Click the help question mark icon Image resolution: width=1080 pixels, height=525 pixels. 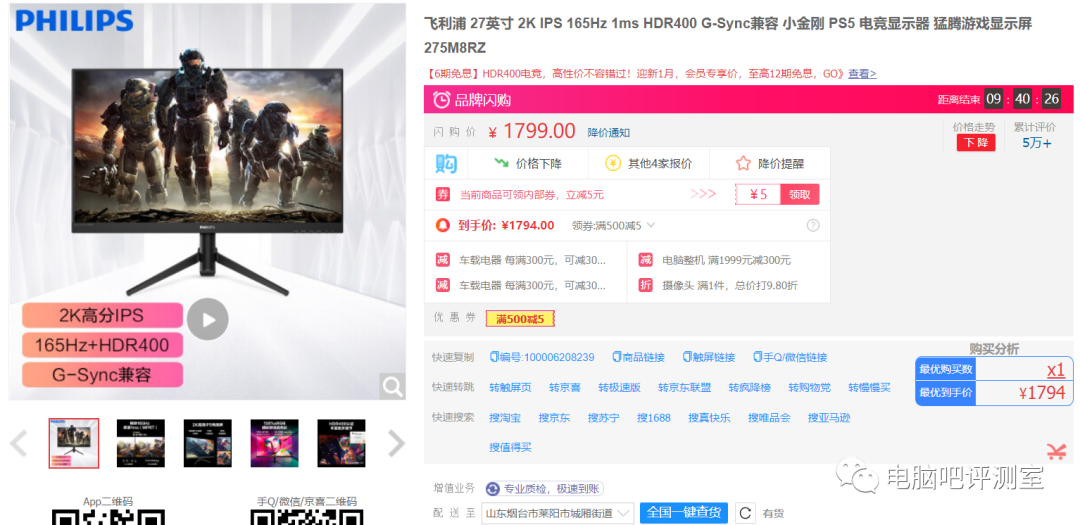click(813, 225)
